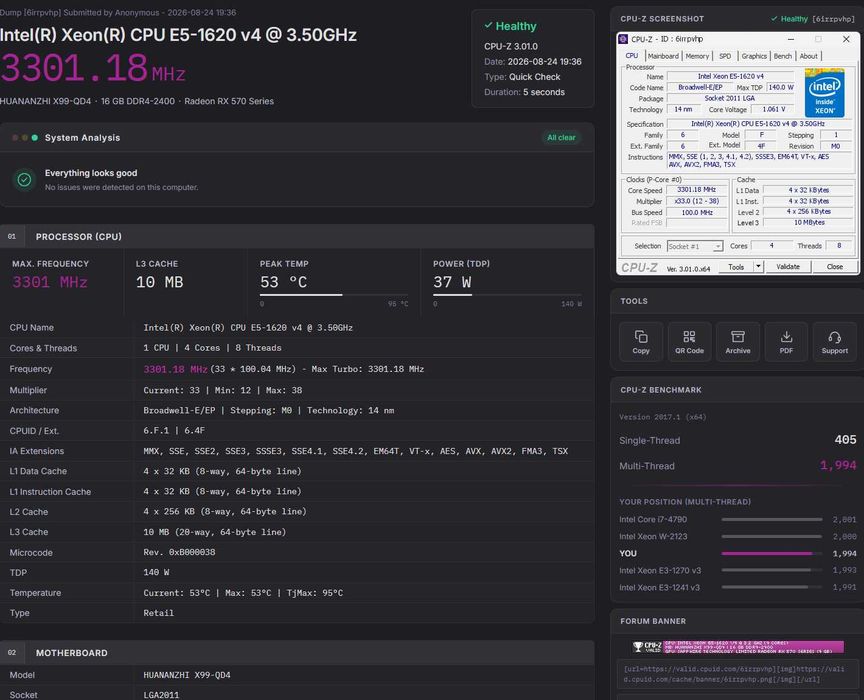
Task: Expand the Tools dropdown arrow in CPU-Z
Action: 758,267
